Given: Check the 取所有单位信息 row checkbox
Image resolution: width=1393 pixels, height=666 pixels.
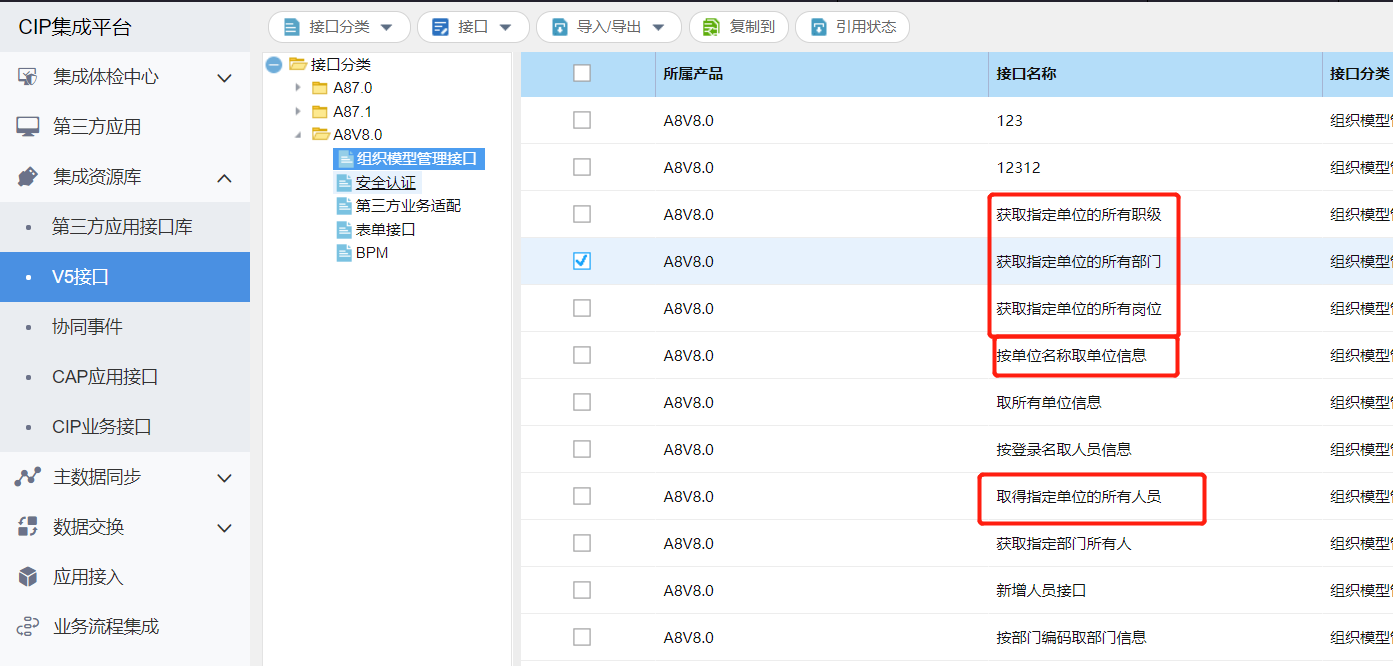Looking at the screenshot, I should tap(582, 402).
